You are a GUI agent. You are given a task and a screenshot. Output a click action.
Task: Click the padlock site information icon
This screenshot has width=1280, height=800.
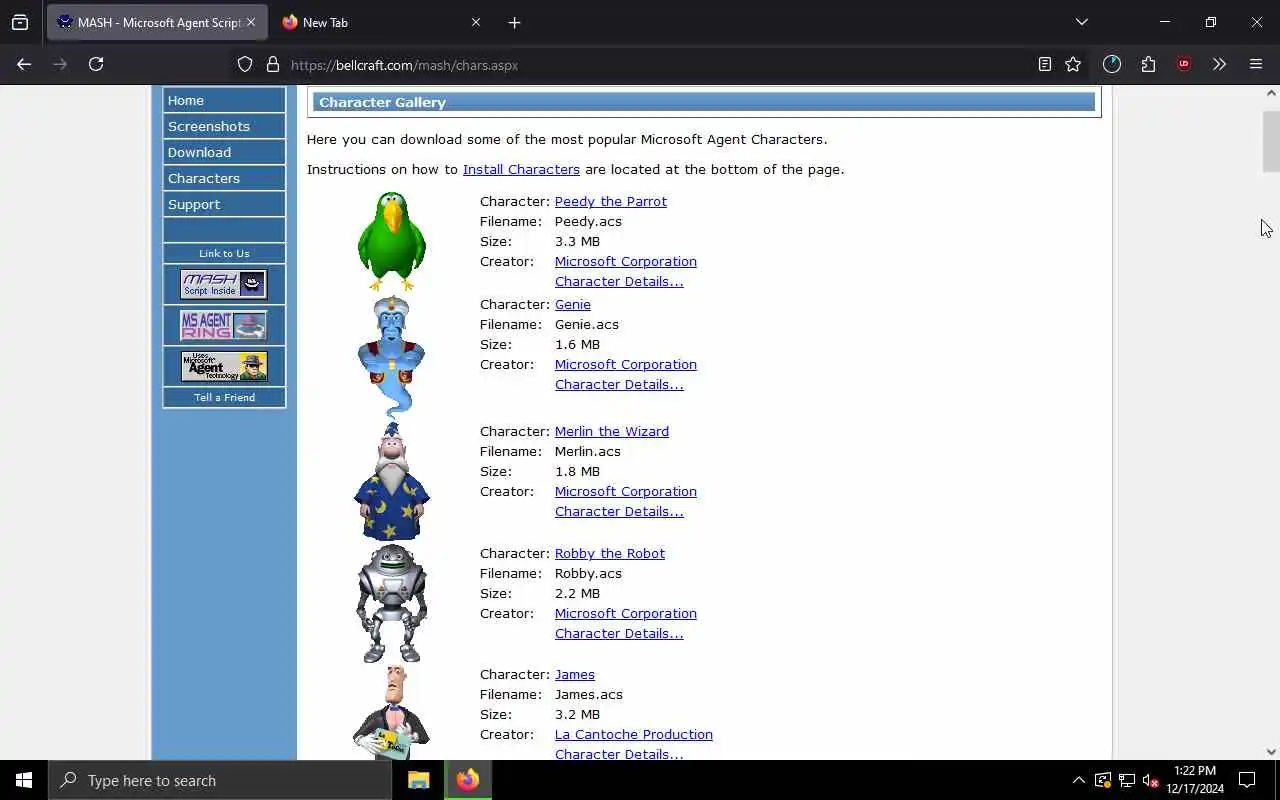coord(272,65)
